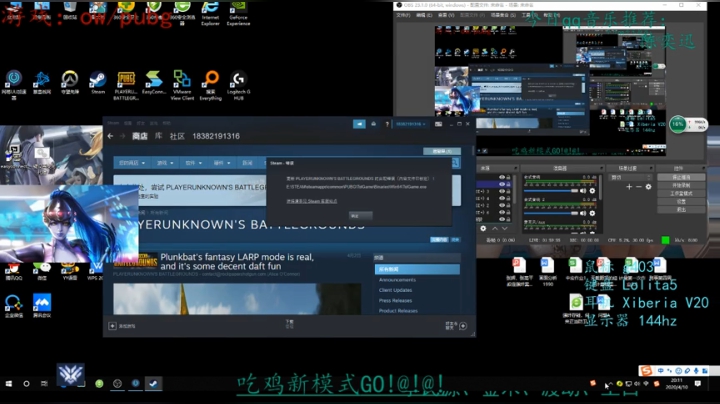Image resolution: width=720 pixels, height=404 pixels.
Task: Open the Steam help question mark
Action: (x=387, y=124)
